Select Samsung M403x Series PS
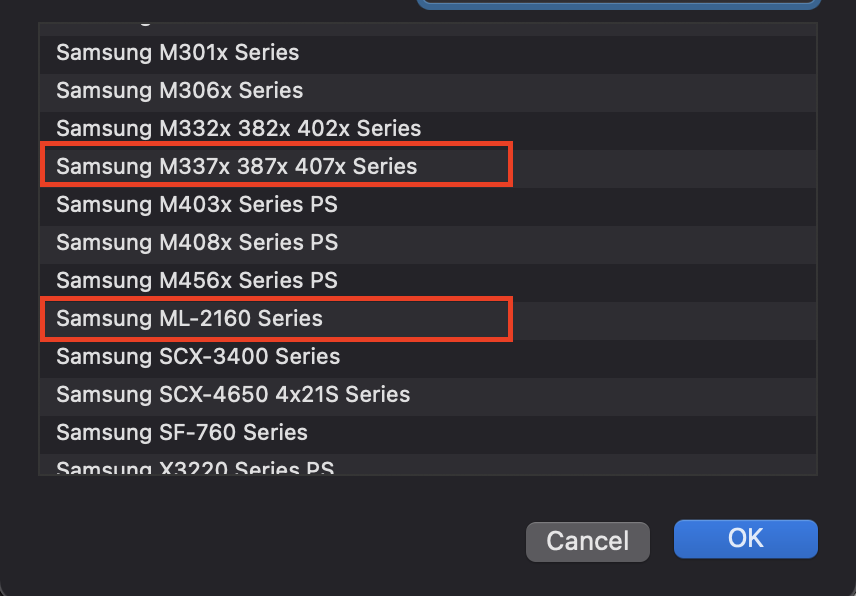Viewport: 856px width, 596px height. [197, 204]
